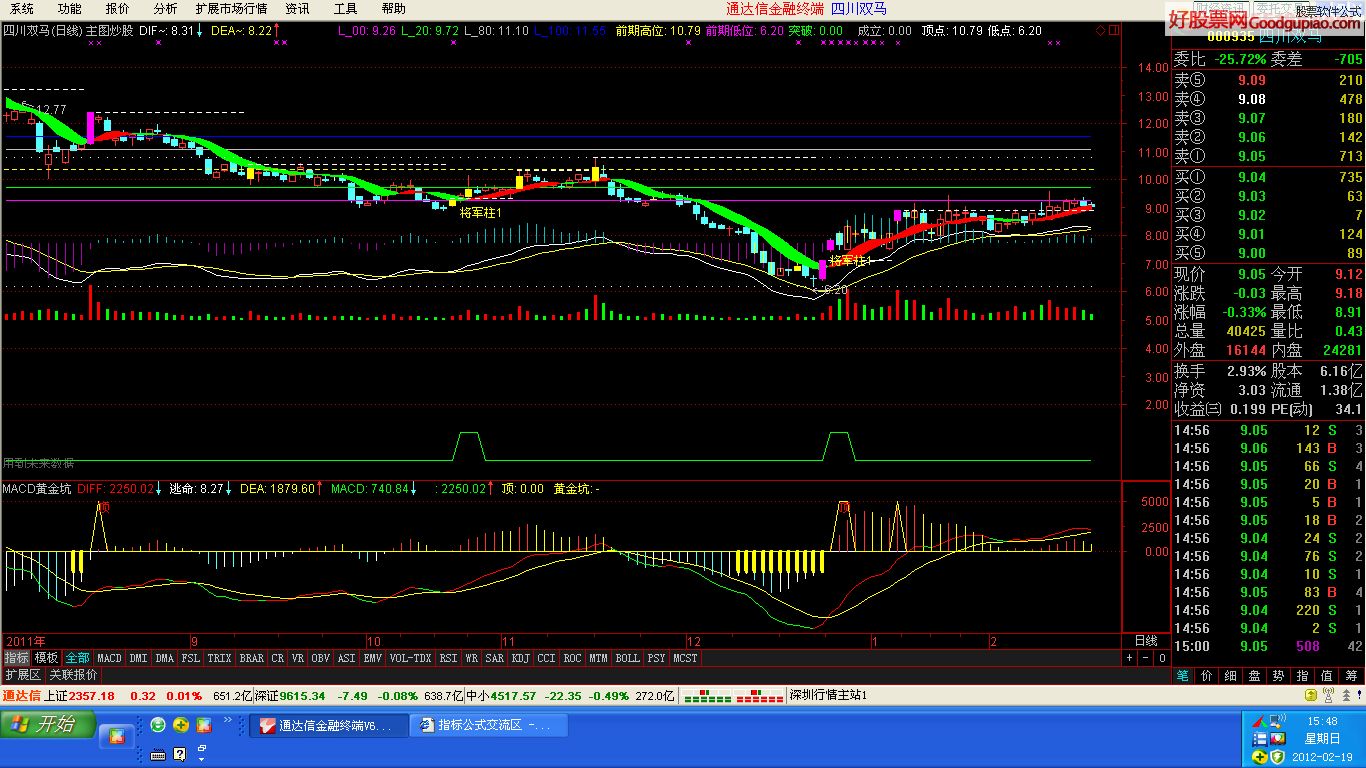Open the language bar options dropdown
The image size is (1366, 768).
[x=201, y=759]
